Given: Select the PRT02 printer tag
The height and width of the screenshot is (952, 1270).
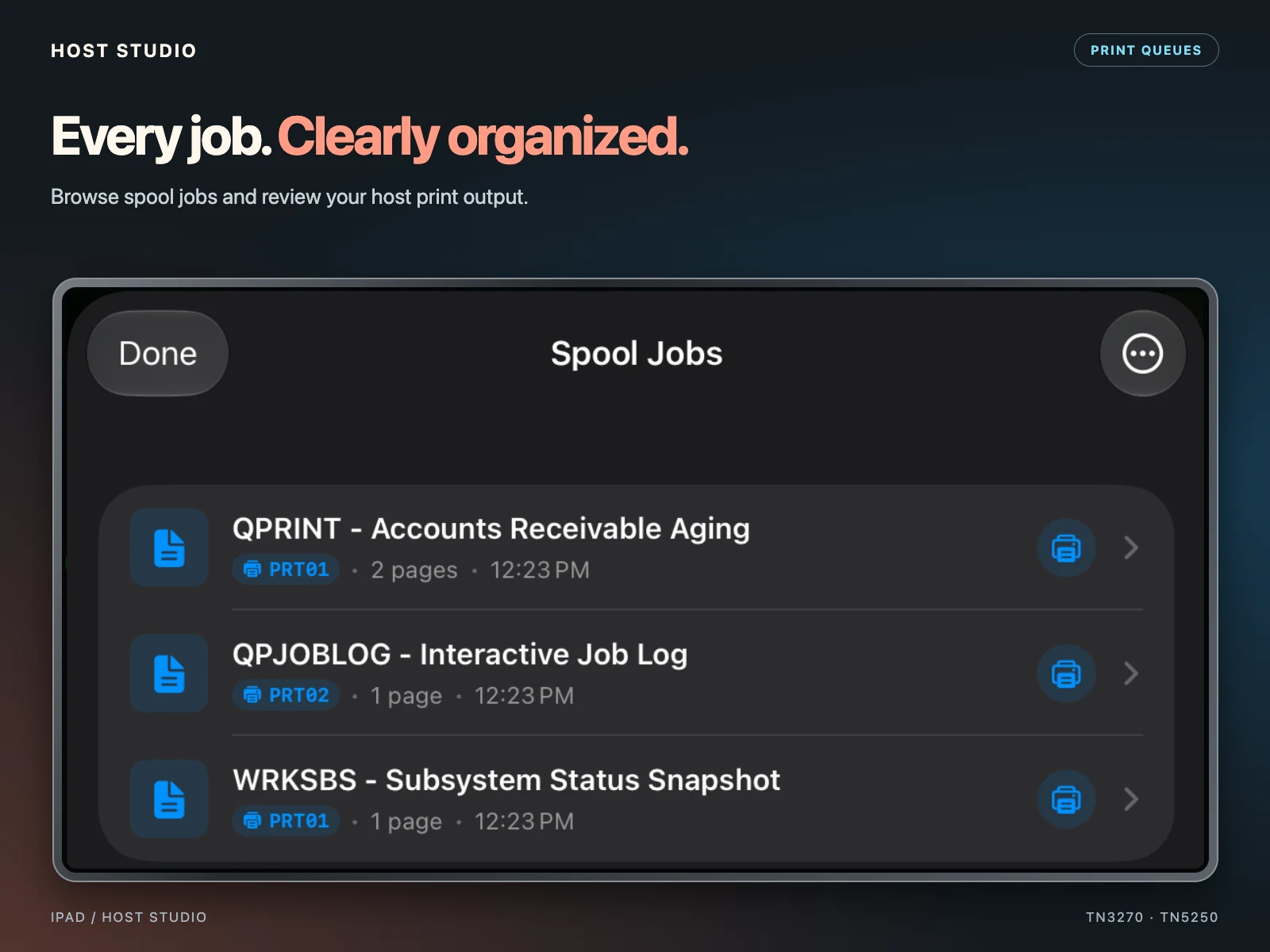Looking at the screenshot, I should click(x=287, y=695).
